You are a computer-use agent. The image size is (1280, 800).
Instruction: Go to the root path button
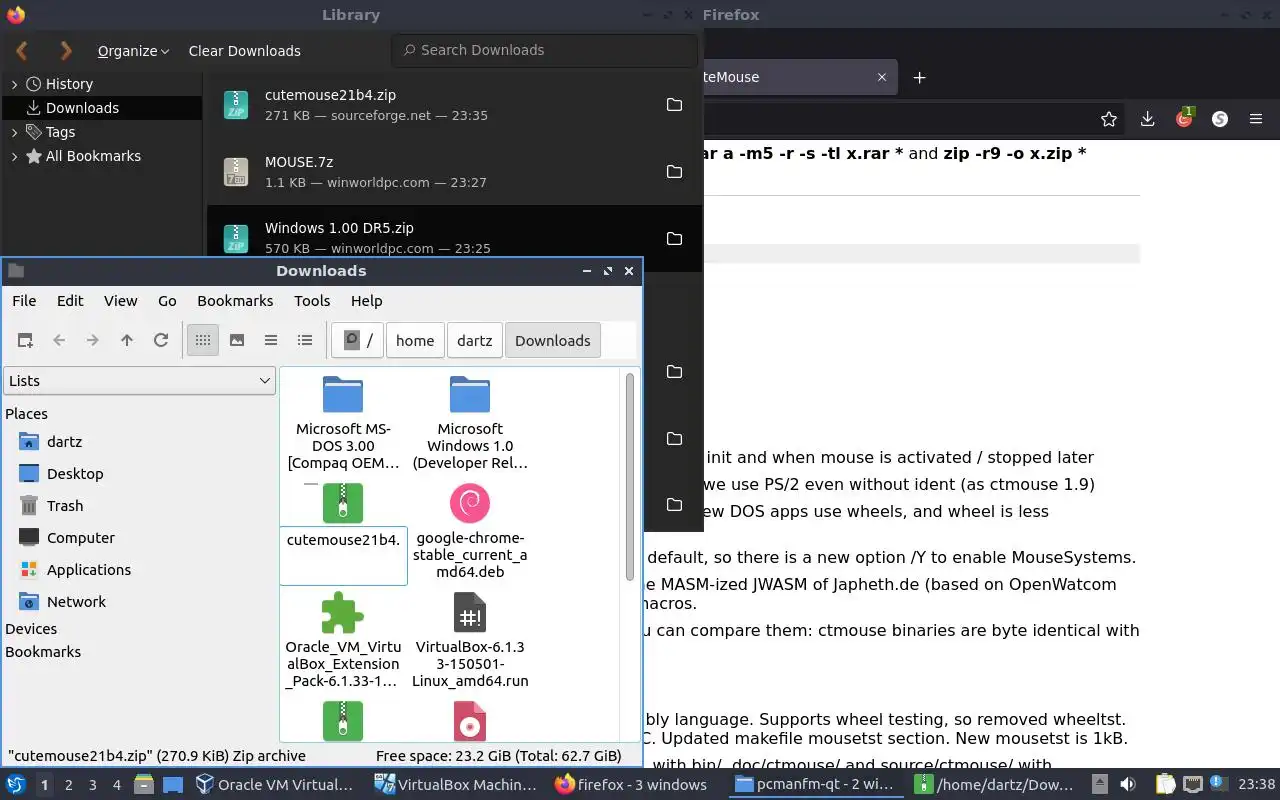[358, 341]
